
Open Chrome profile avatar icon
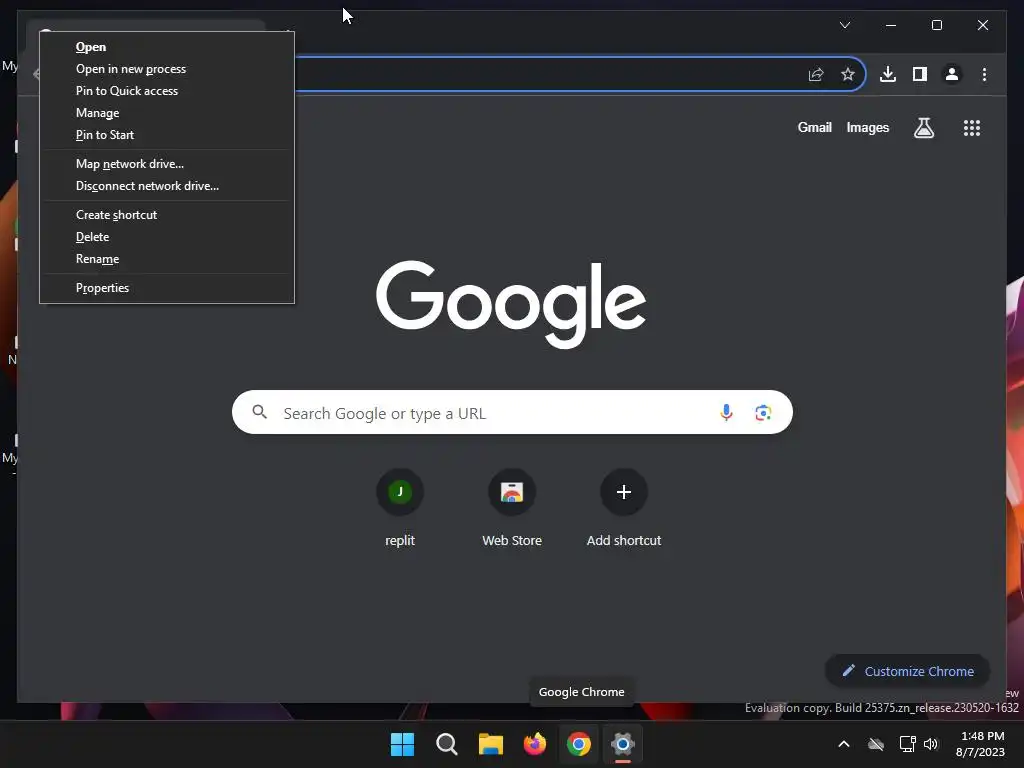952,74
